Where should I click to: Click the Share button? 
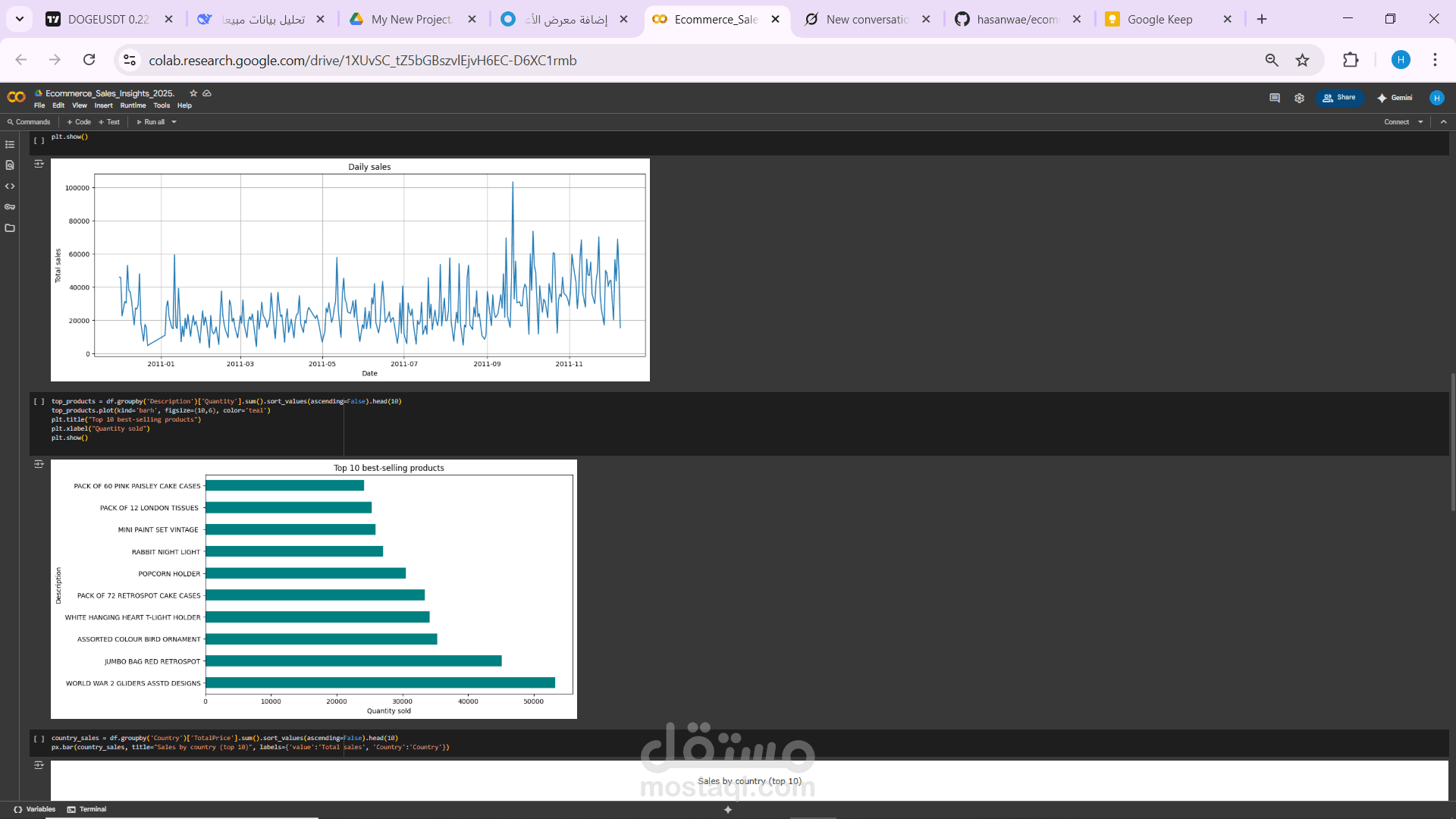(x=1339, y=98)
